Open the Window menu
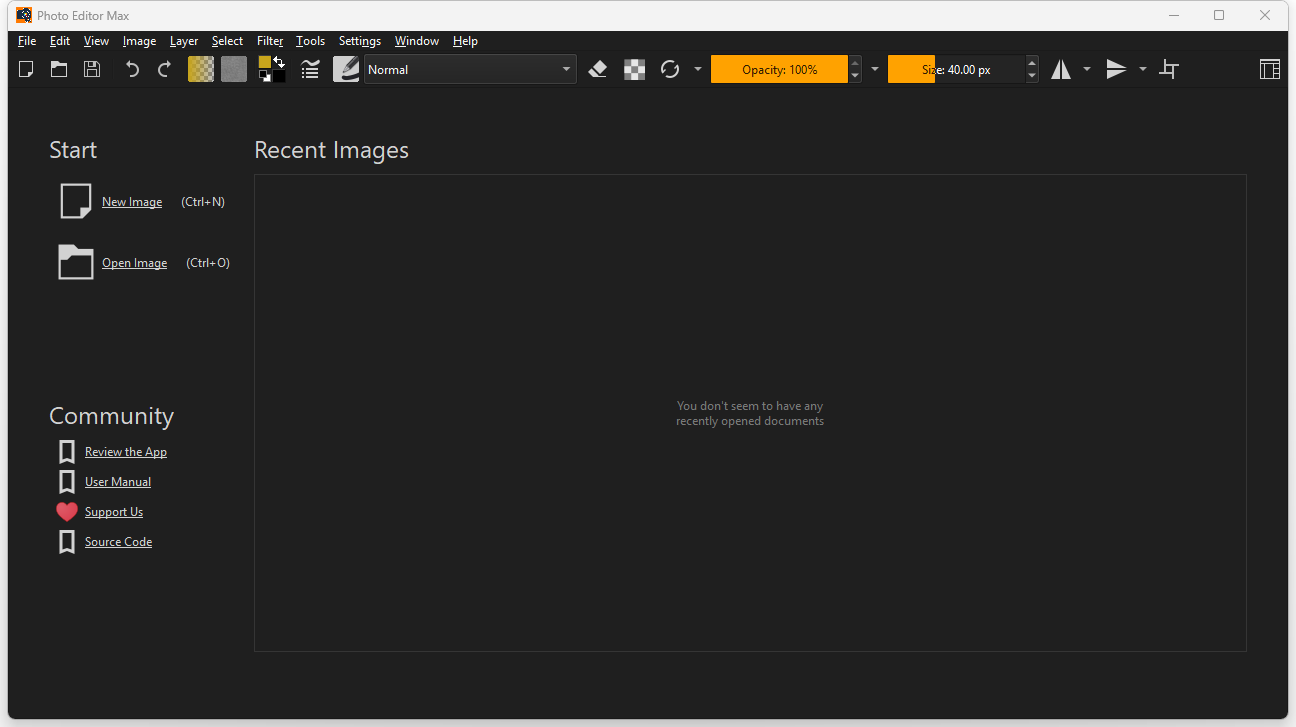Viewport: 1296px width, 727px height. pyautogui.click(x=417, y=41)
